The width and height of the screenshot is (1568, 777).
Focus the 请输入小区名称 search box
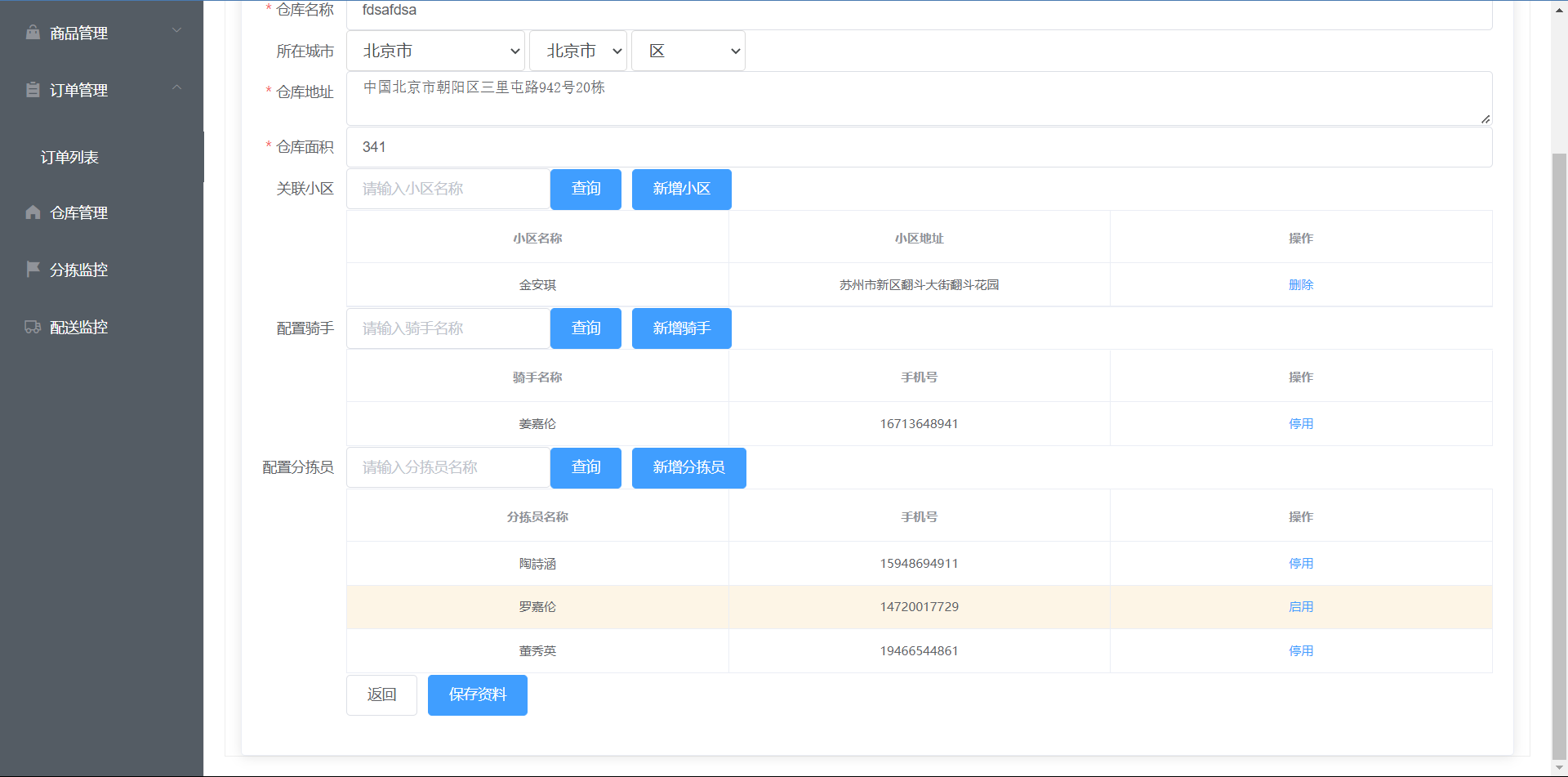click(x=448, y=189)
